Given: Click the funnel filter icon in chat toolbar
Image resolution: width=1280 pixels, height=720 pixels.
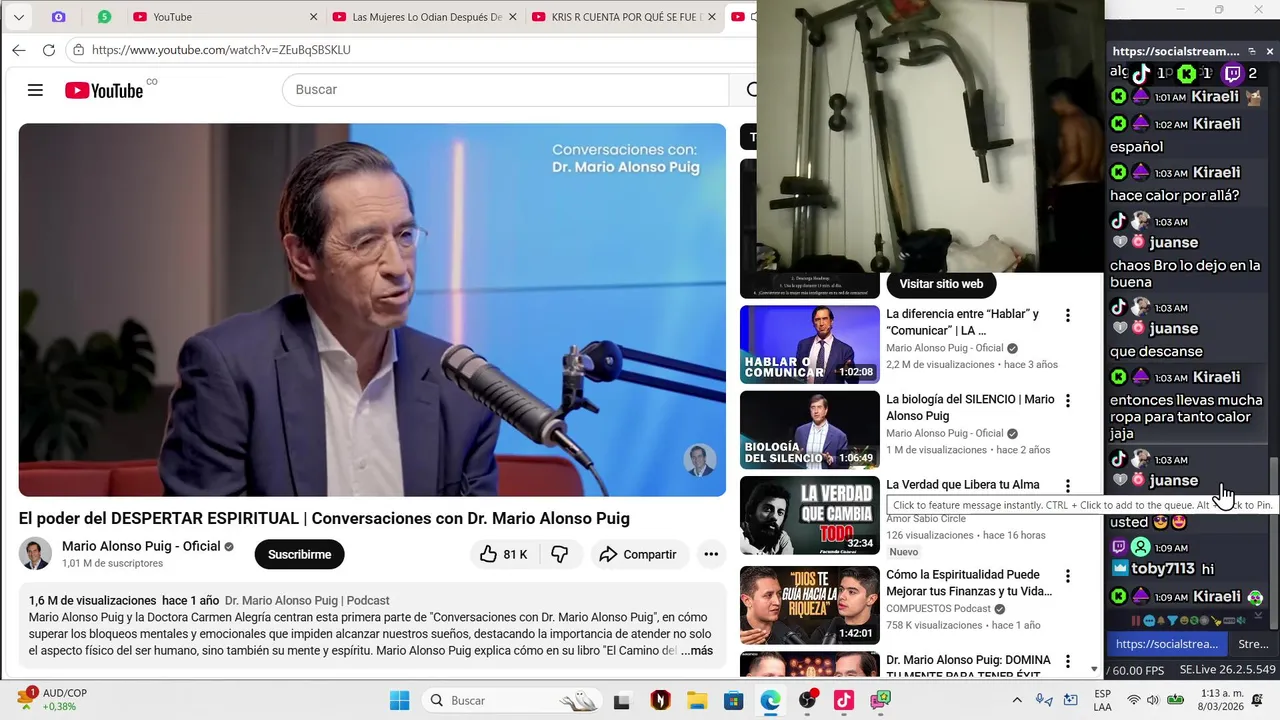Looking at the screenshot, I should tap(1172, 621).
